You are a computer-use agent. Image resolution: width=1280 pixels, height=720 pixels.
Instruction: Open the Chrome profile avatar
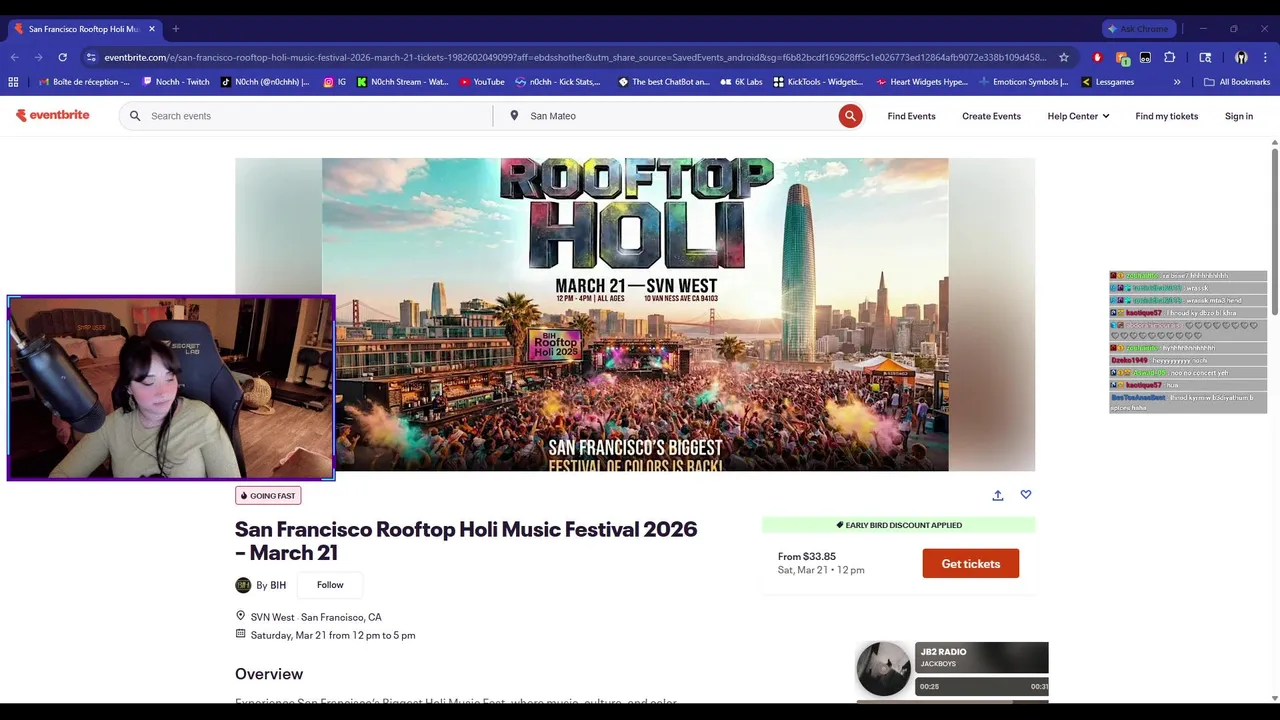tap(1241, 57)
